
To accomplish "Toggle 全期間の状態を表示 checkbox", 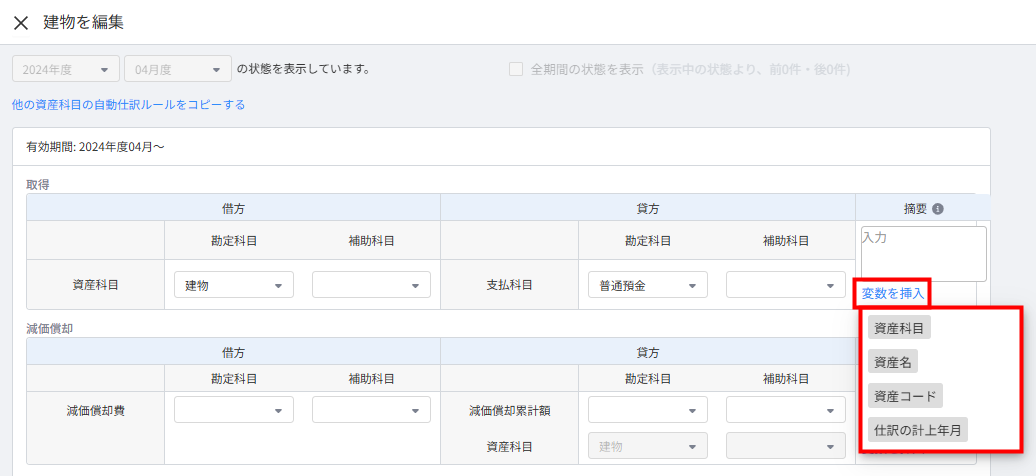I will pos(516,70).
